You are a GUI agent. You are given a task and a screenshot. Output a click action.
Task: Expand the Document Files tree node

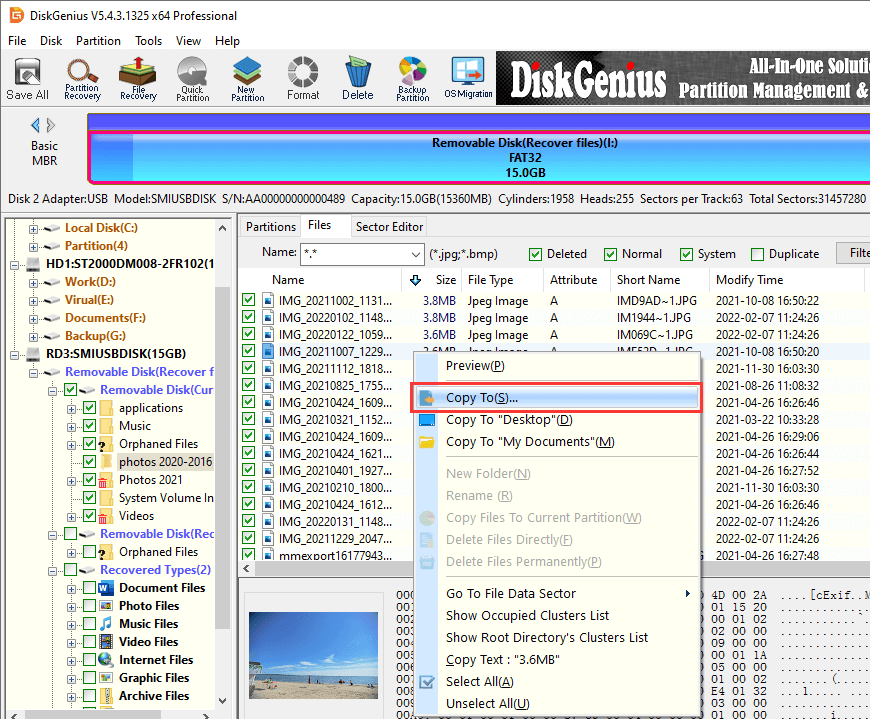pyautogui.click(x=73, y=588)
